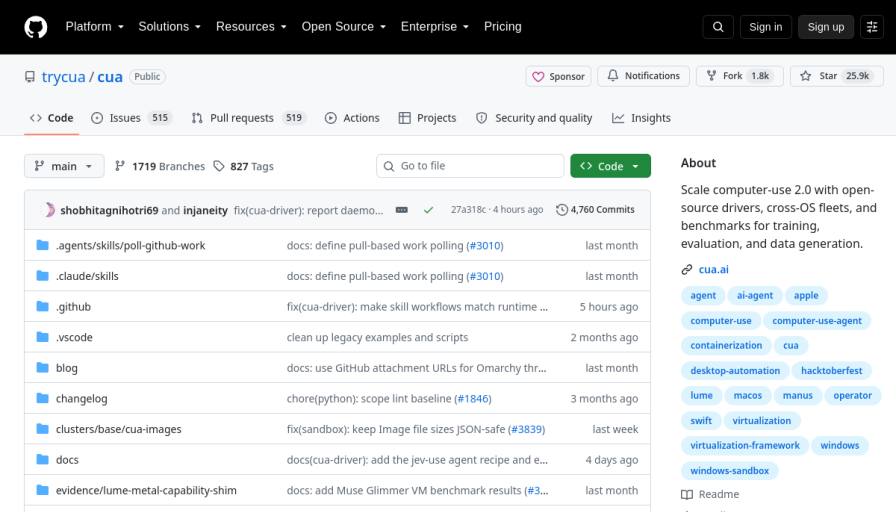Click the containerization topic tag
Viewport: 896px width, 512px height.
(726, 345)
